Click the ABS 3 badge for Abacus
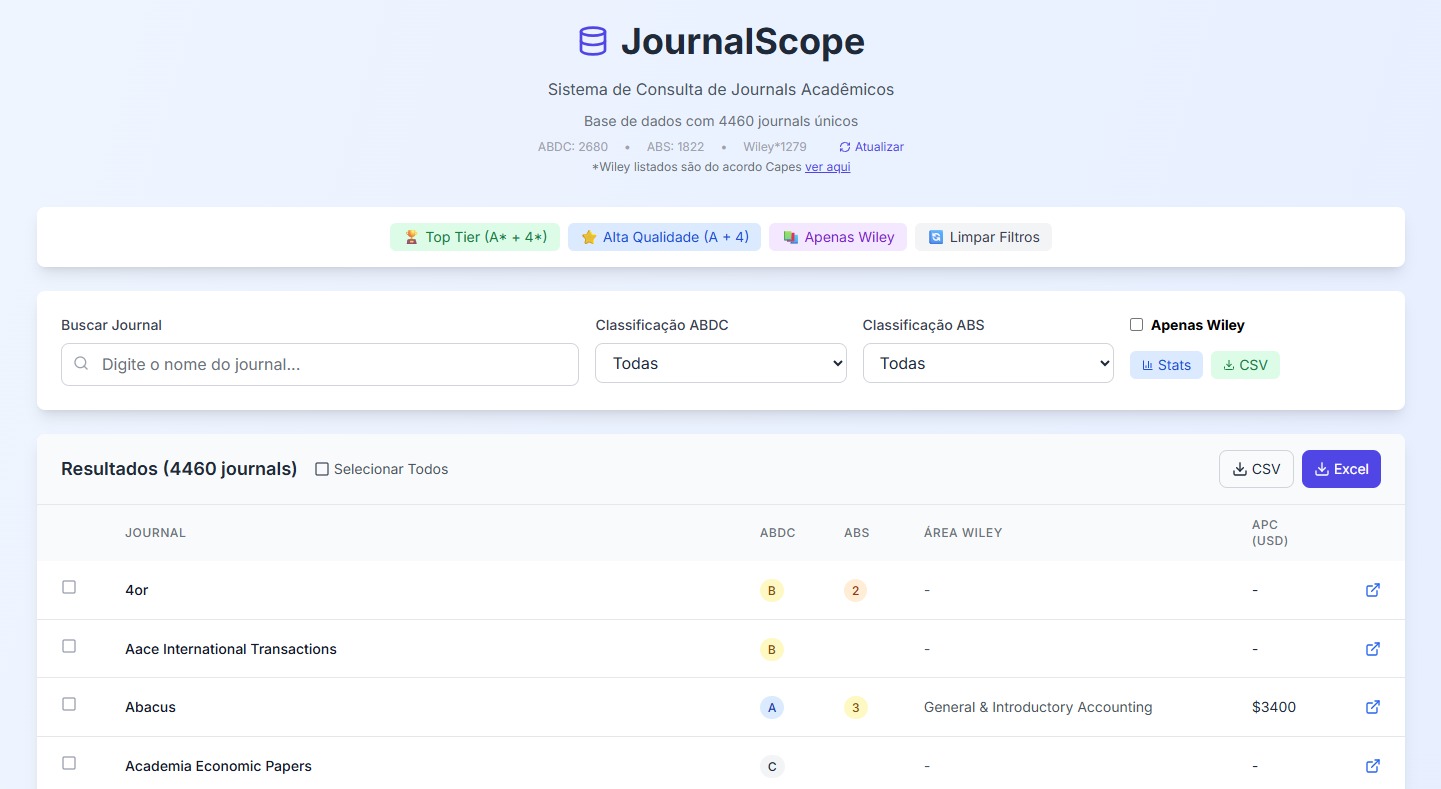 point(855,707)
